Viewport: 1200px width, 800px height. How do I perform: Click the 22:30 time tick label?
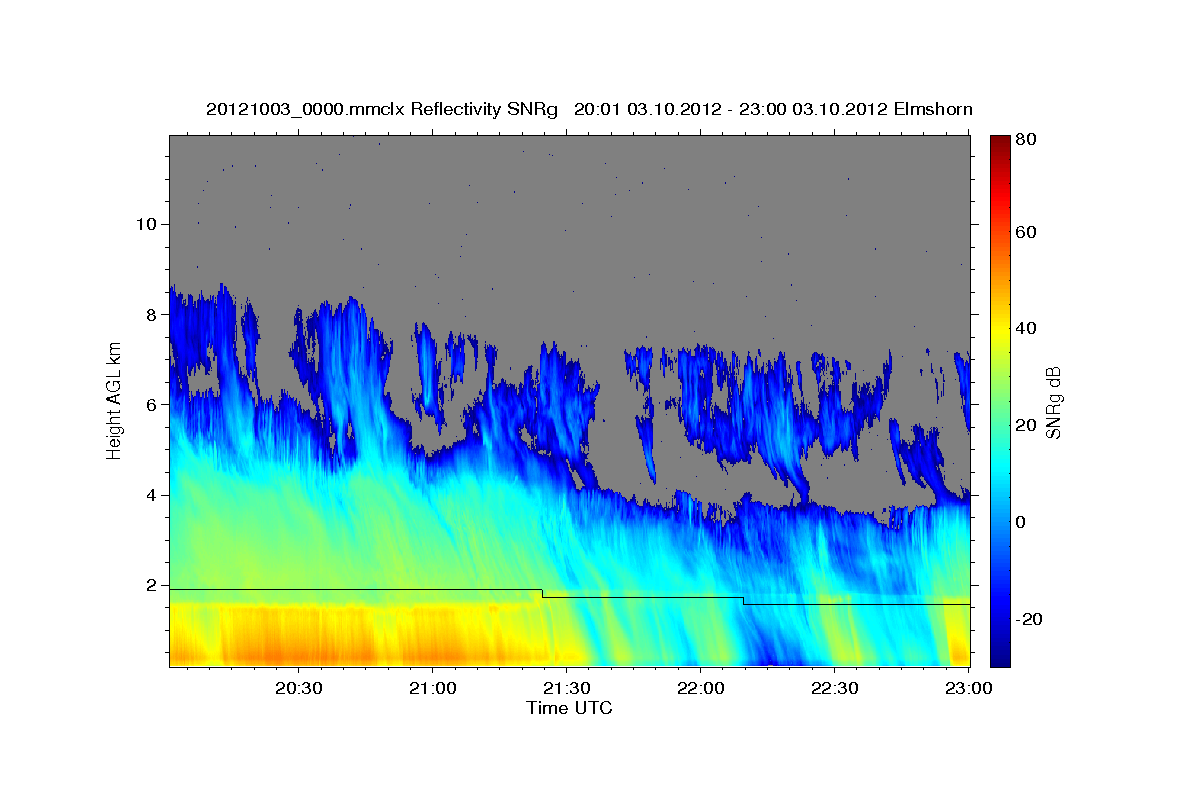(x=834, y=689)
